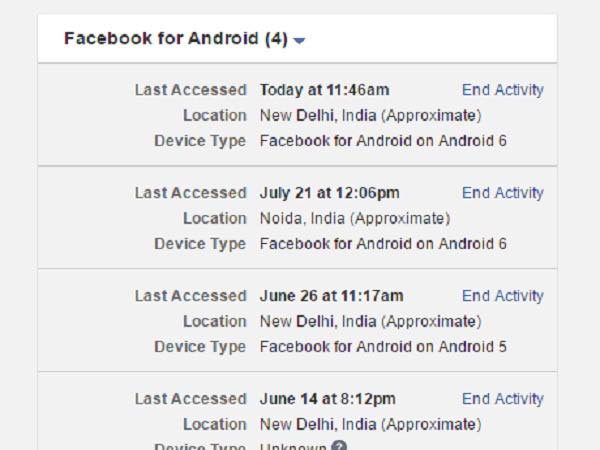
Task: Click Android 5 device type text
Action: (383, 347)
